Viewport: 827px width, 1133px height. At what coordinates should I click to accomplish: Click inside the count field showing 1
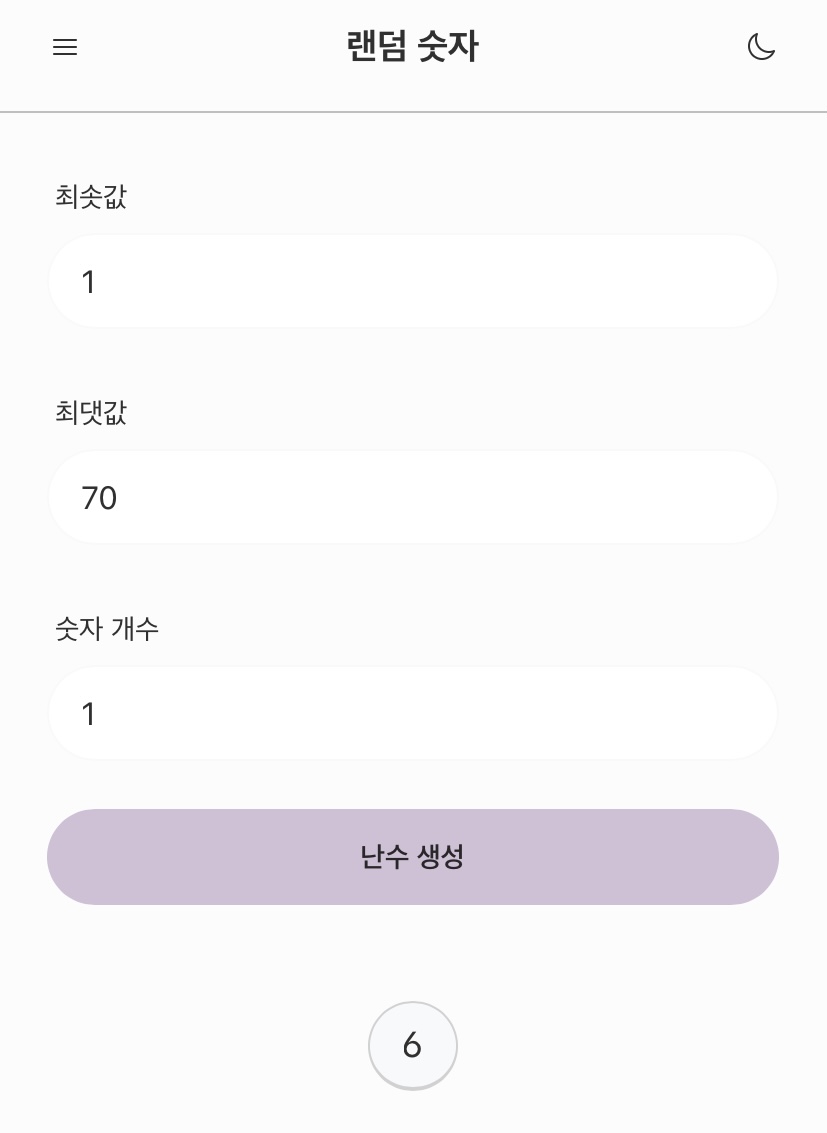[413, 713]
